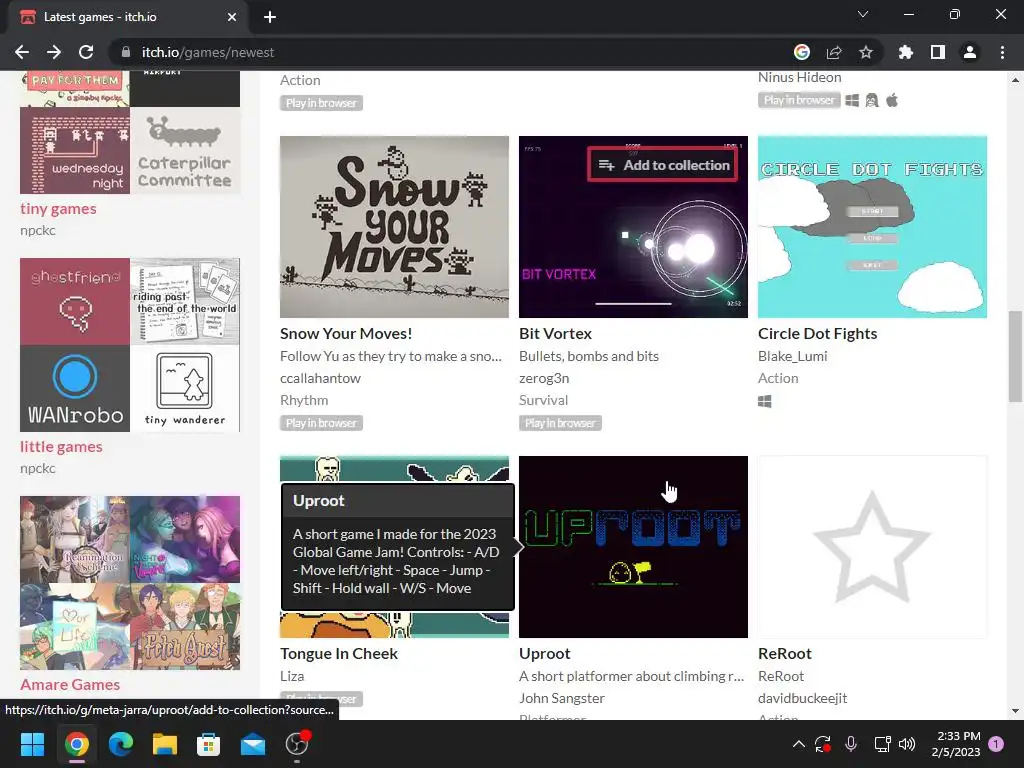
Task: Open the ReRoot star placeholder thumbnail
Action: (872, 547)
